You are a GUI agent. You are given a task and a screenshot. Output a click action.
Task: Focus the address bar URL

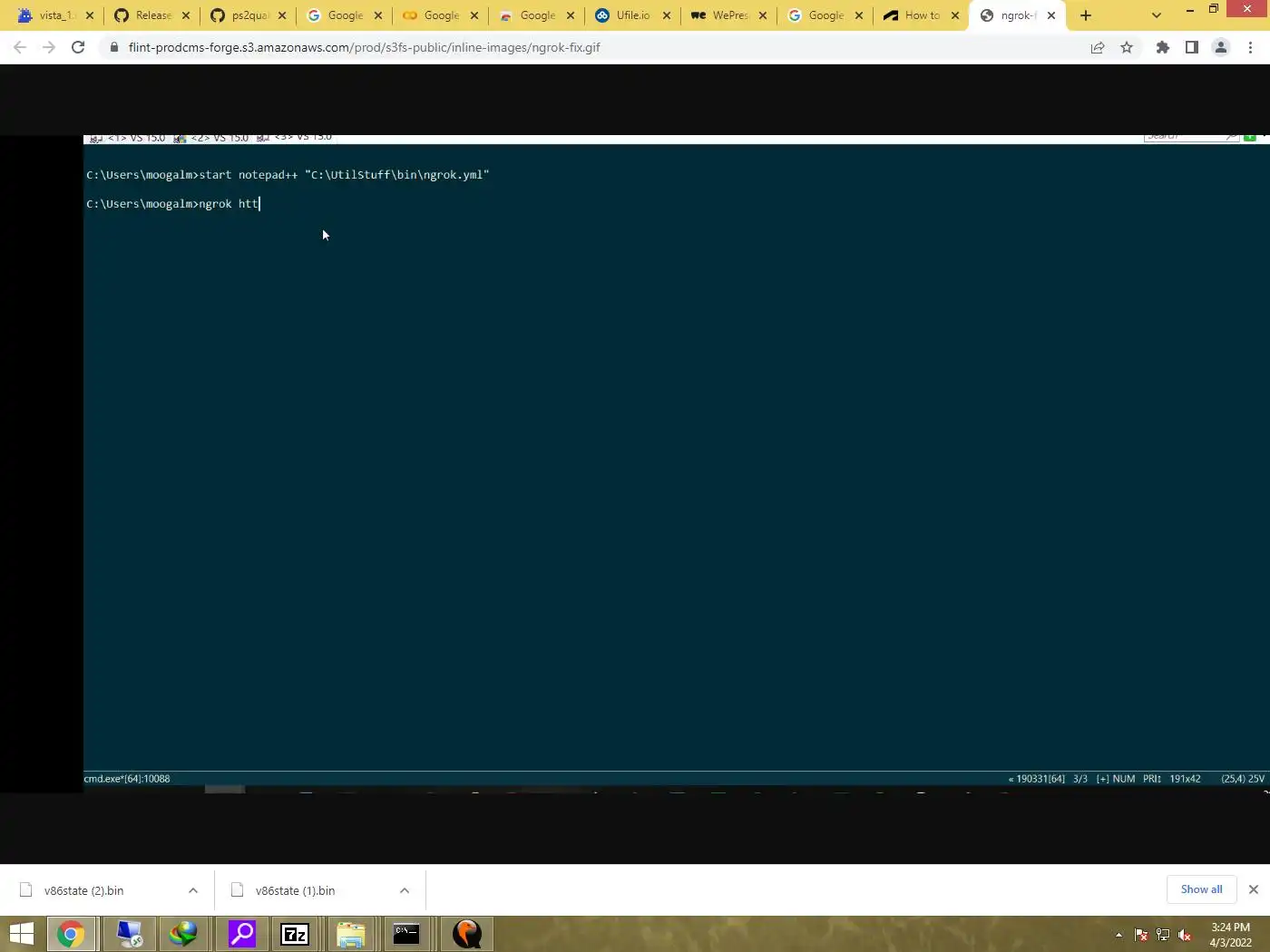364,47
